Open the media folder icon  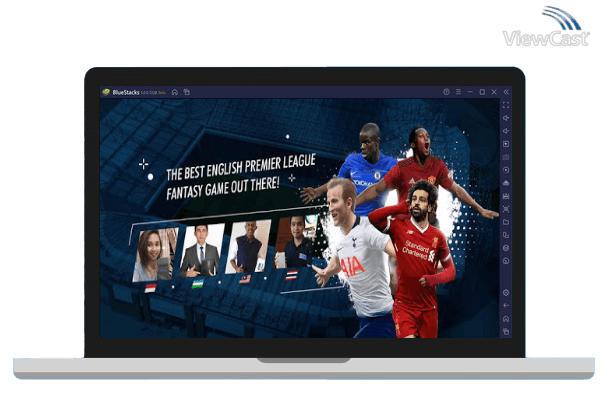(506, 222)
